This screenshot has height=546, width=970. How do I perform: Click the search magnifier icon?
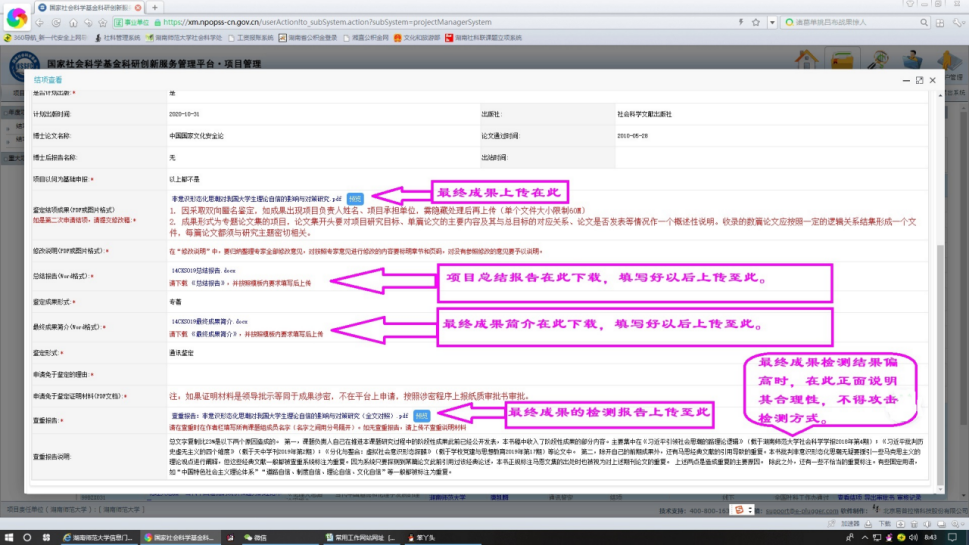click(x=924, y=22)
